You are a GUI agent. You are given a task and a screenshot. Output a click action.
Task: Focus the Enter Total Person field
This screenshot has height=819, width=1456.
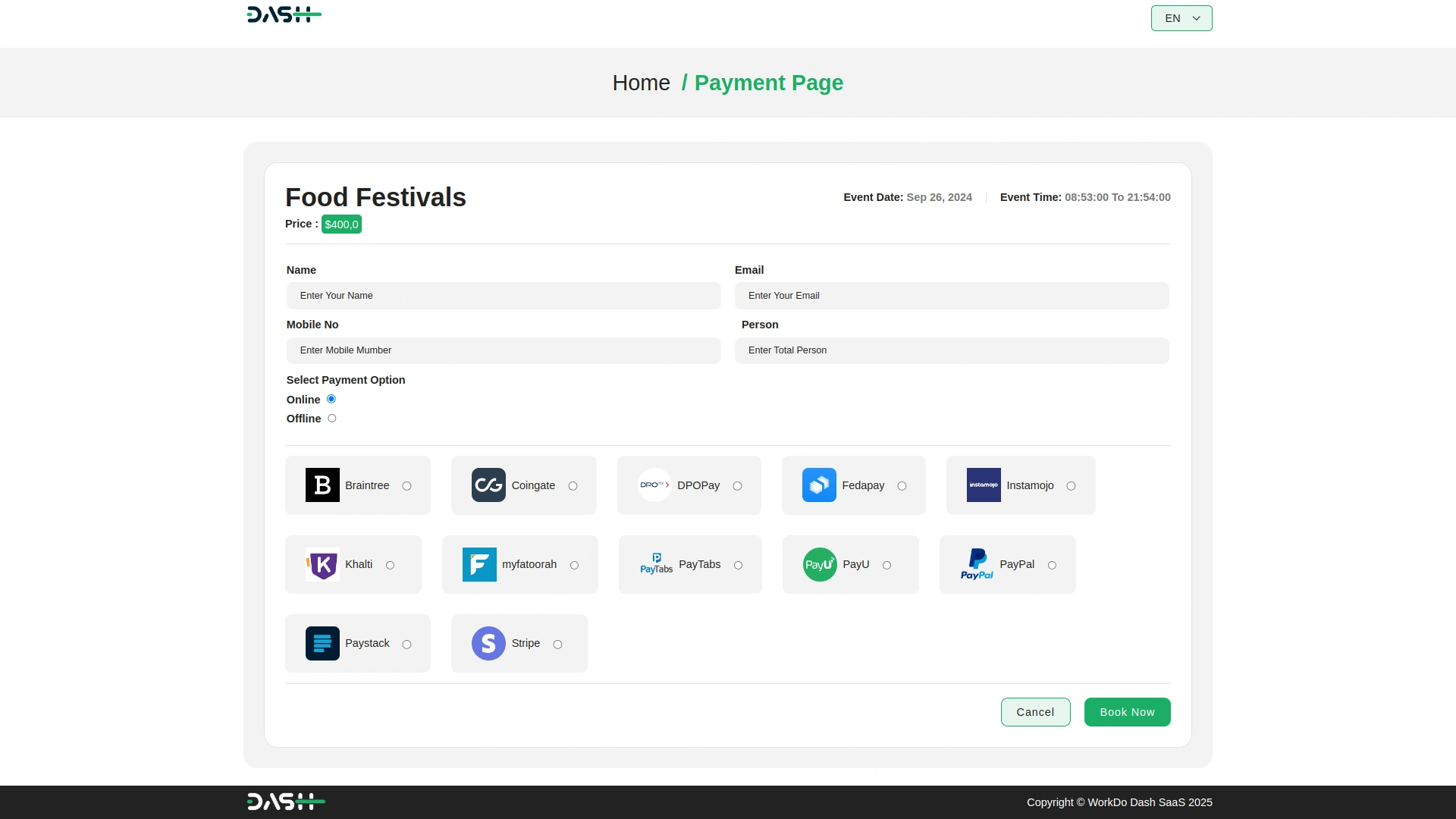[x=952, y=350]
